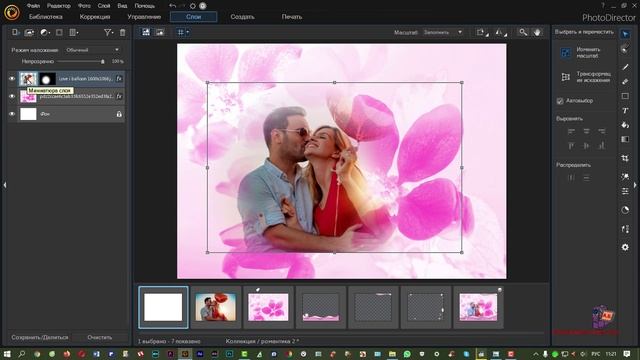
Task: Switch to the Управление tab
Action: point(144,17)
